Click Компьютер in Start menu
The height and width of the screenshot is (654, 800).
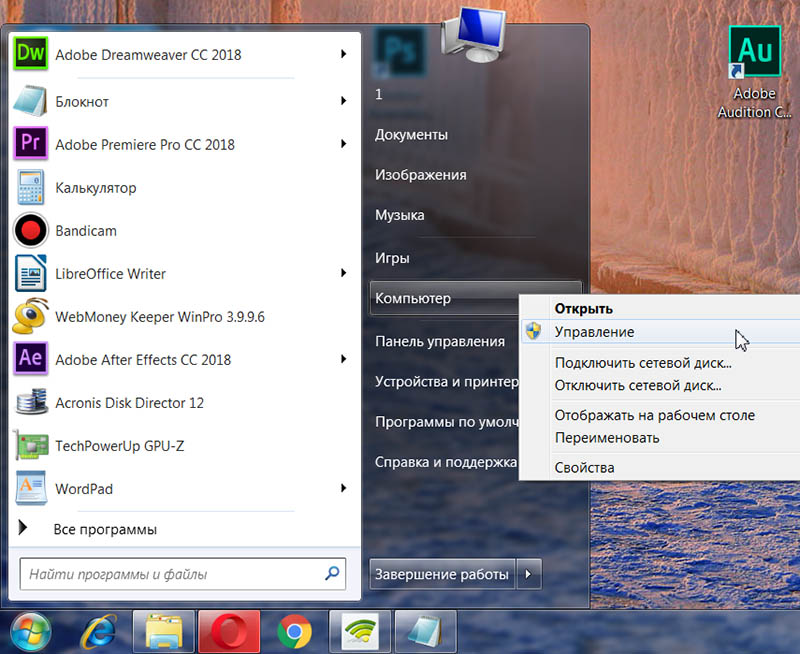point(444,298)
